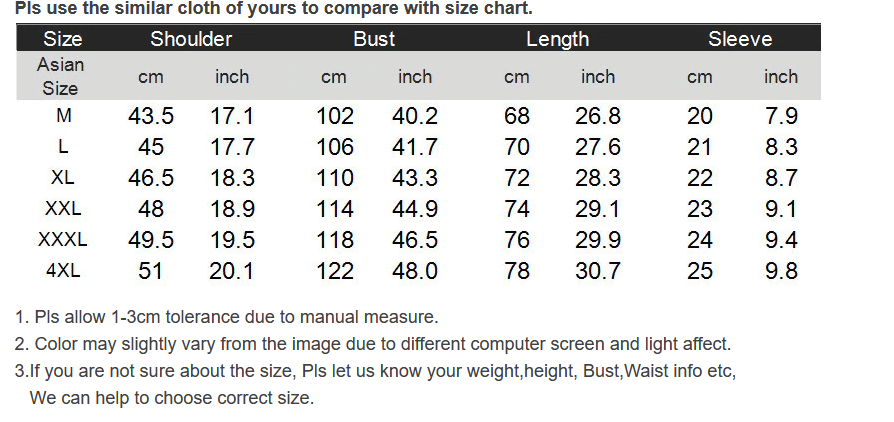
Task: Click the note about color variation
Action: coord(373,344)
